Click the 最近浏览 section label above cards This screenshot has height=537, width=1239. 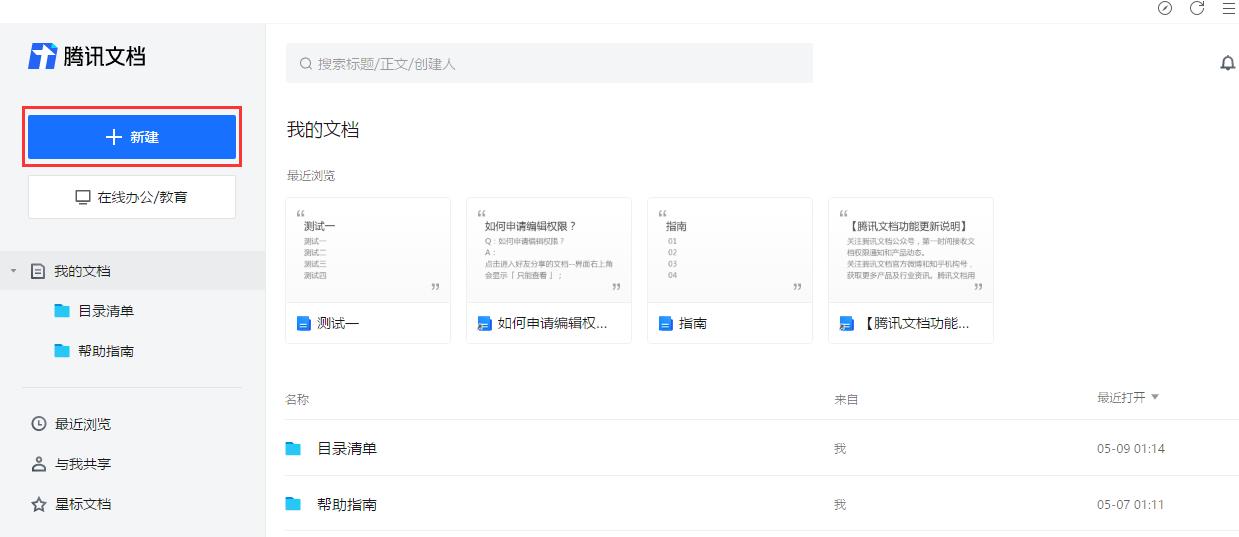(x=311, y=176)
